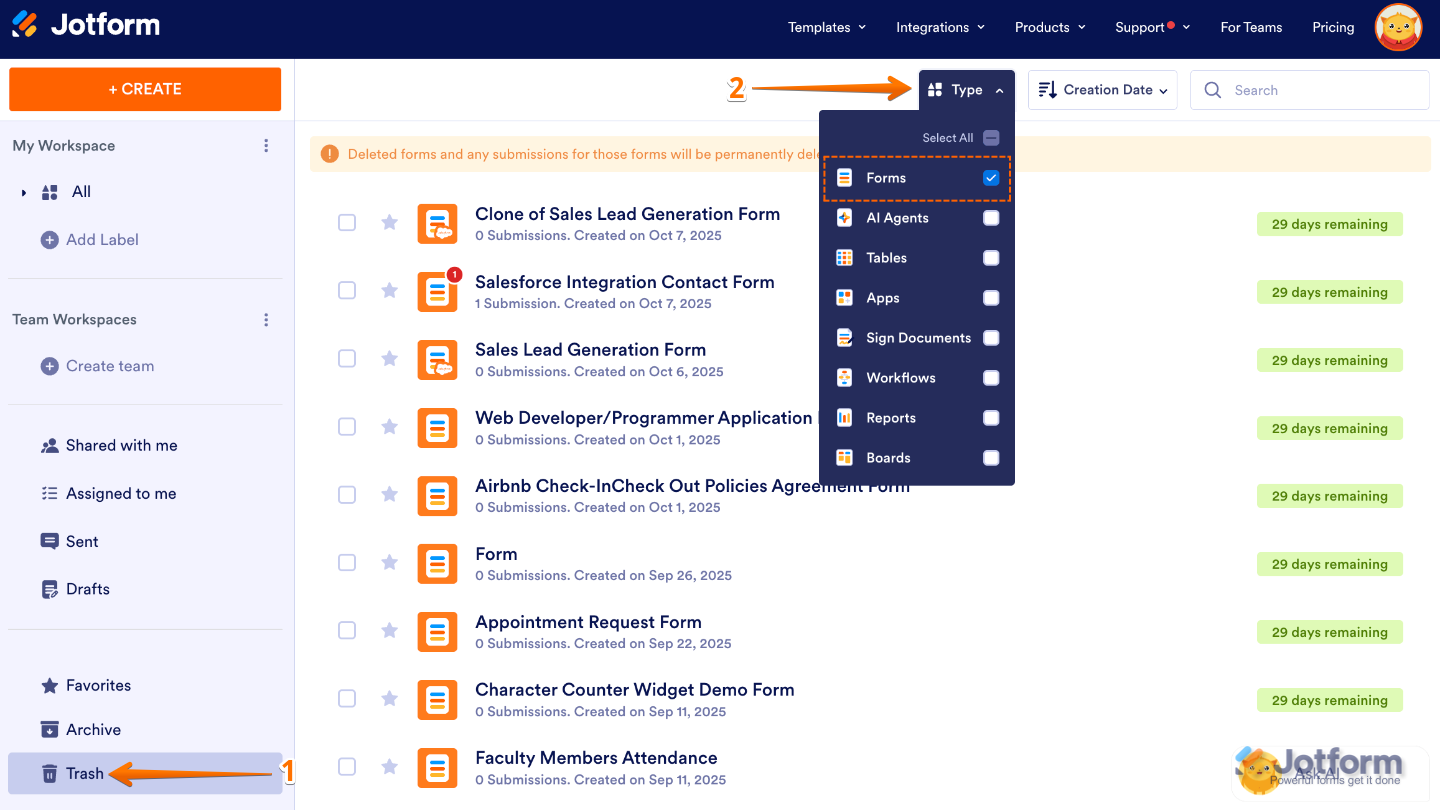Check the Reports type checkbox
Image resolution: width=1440 pixels, height=810 pixels.
pyautogui.click(x=991, y=418)
